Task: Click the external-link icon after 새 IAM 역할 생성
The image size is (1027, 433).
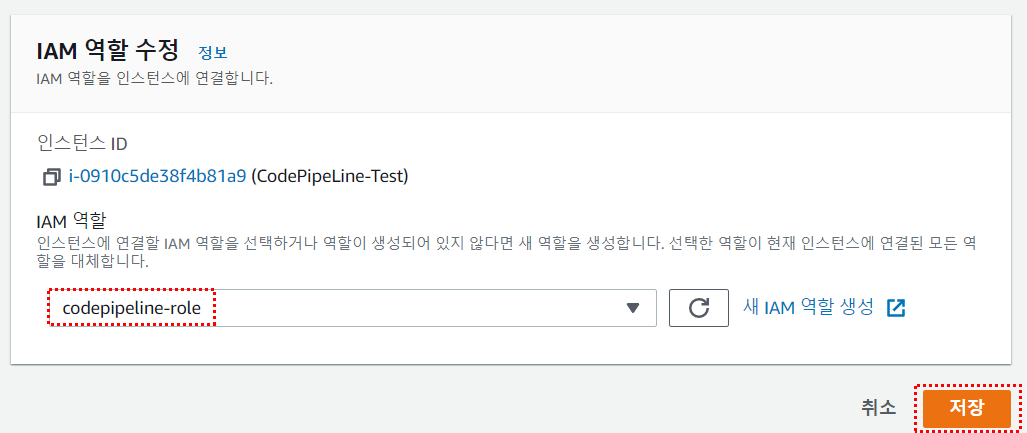Action: point(896,307)
